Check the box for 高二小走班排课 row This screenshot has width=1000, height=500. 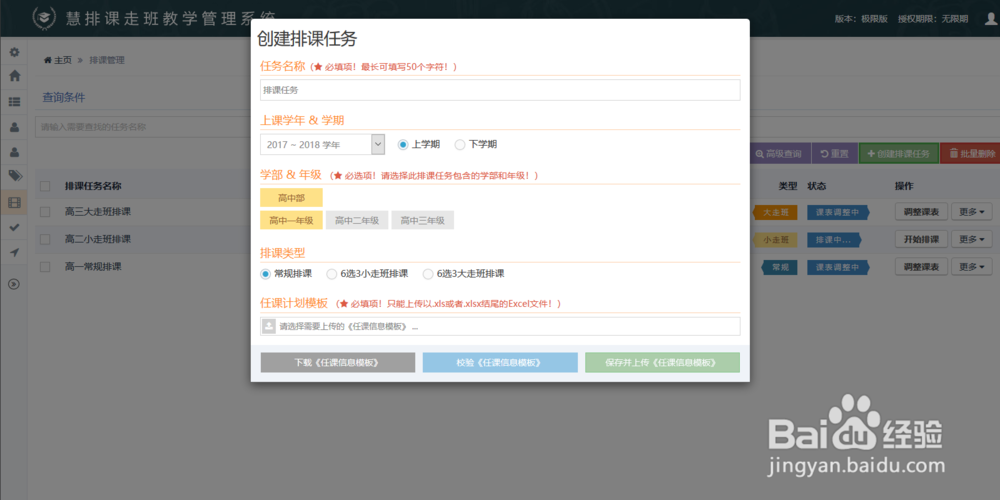point(45,239)
